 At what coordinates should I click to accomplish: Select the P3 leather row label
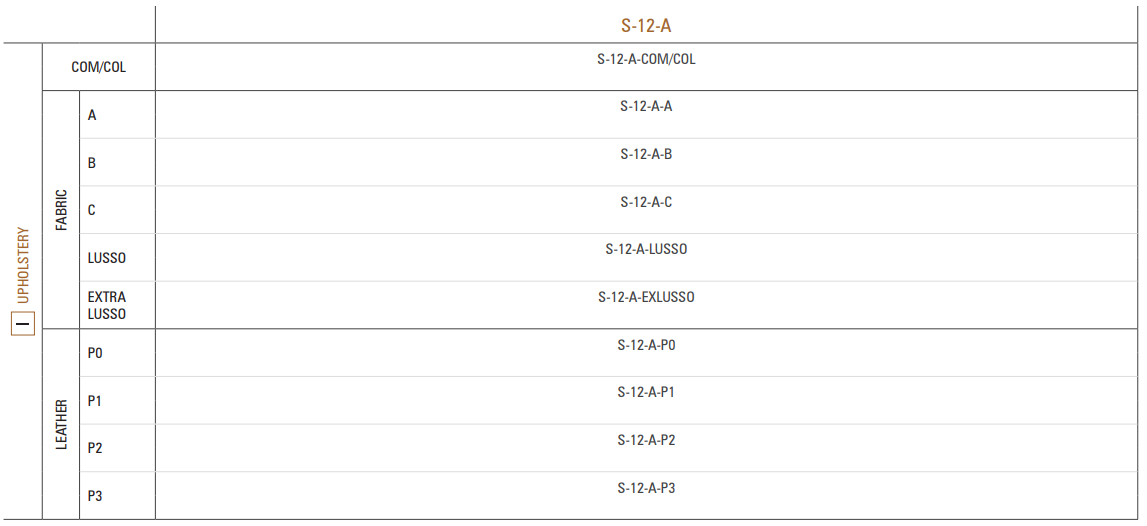tap(95, 496)
